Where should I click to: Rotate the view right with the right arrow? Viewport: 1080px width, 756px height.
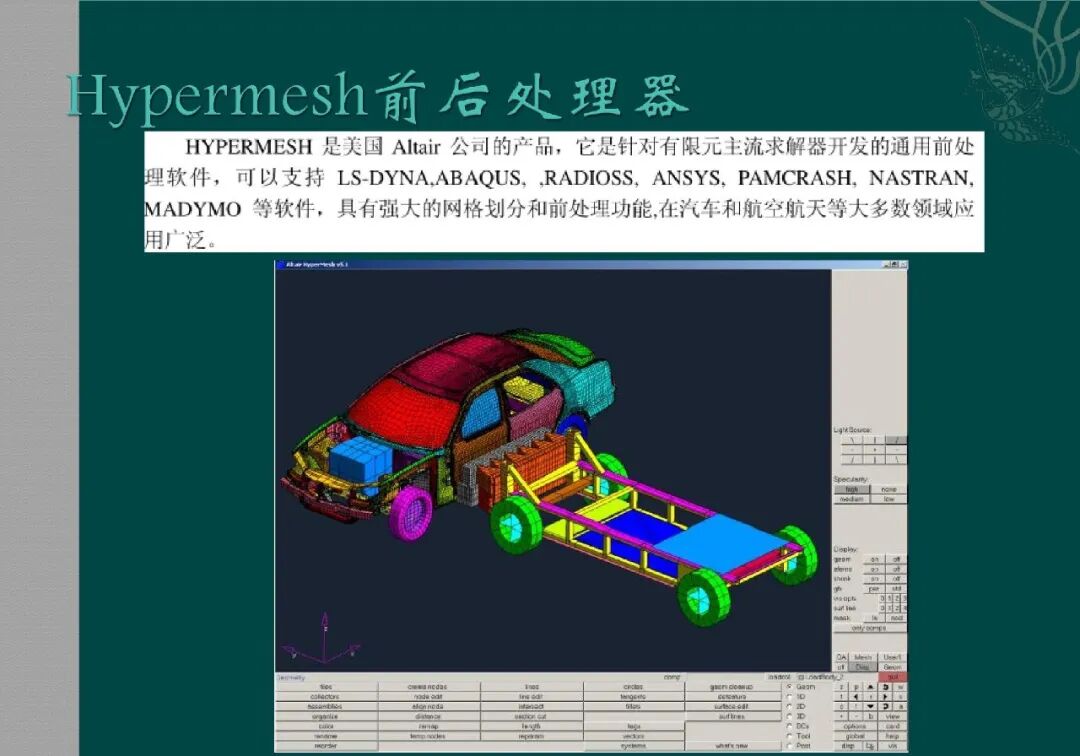[x=886, y=697]
